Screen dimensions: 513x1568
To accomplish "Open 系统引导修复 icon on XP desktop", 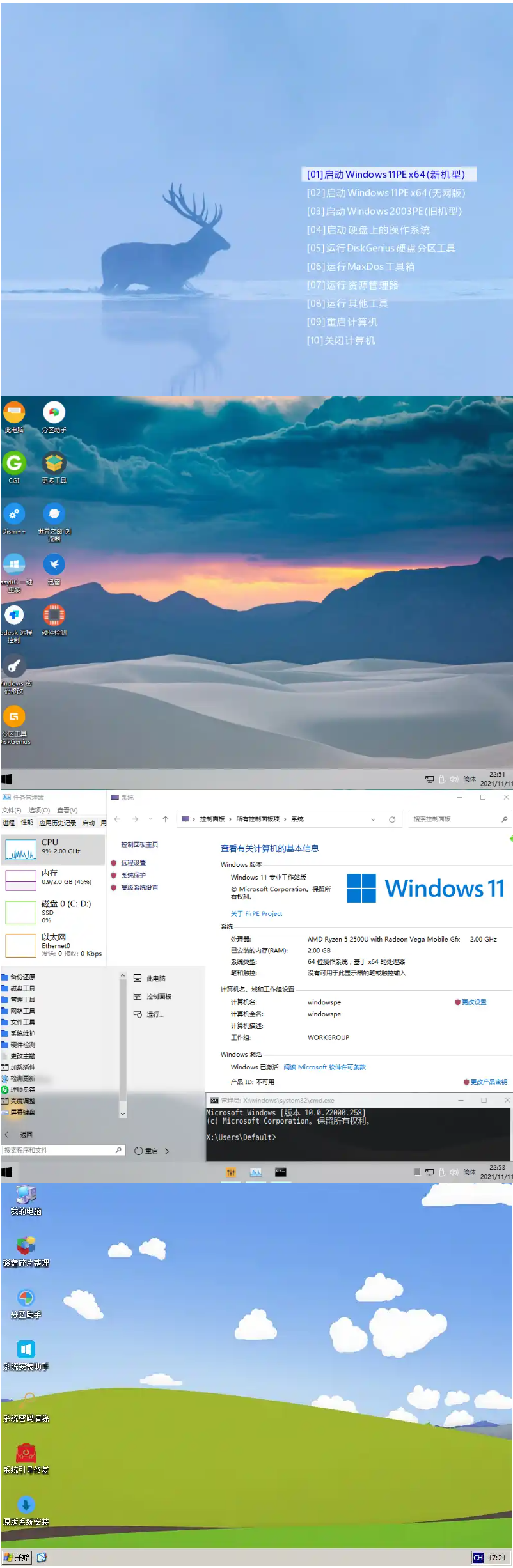I will point(26,1454).
